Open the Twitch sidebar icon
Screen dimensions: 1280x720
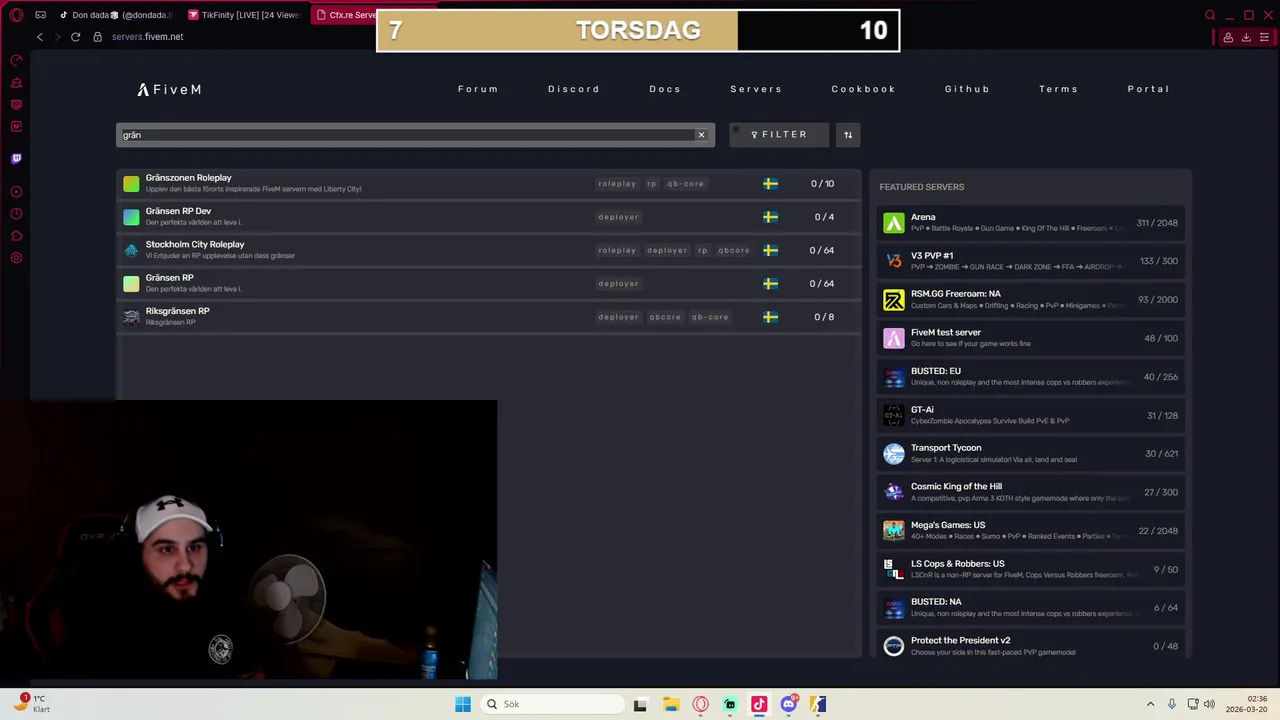coord(16,158)
